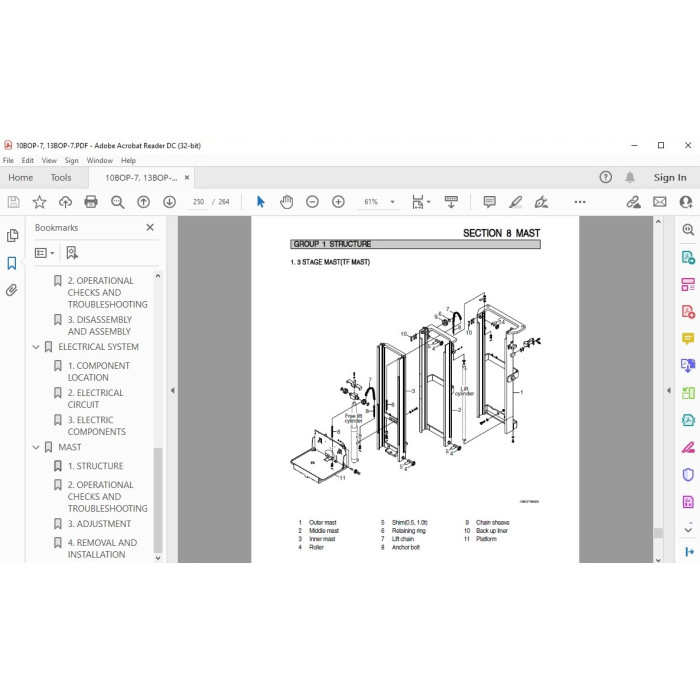Click the page number input field
The width and height of the screenshot is (700, 700).
tap(198, 202)
